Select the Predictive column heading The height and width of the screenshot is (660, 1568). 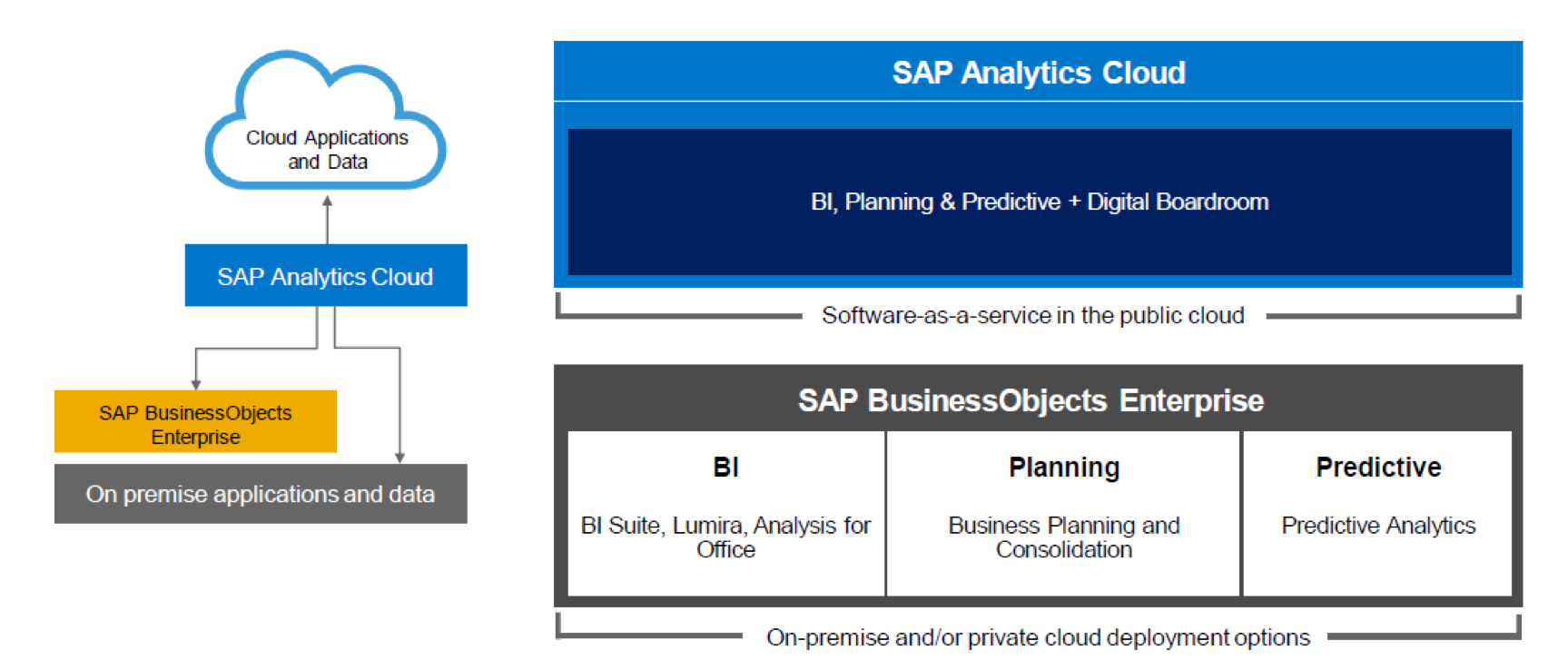1378,468
